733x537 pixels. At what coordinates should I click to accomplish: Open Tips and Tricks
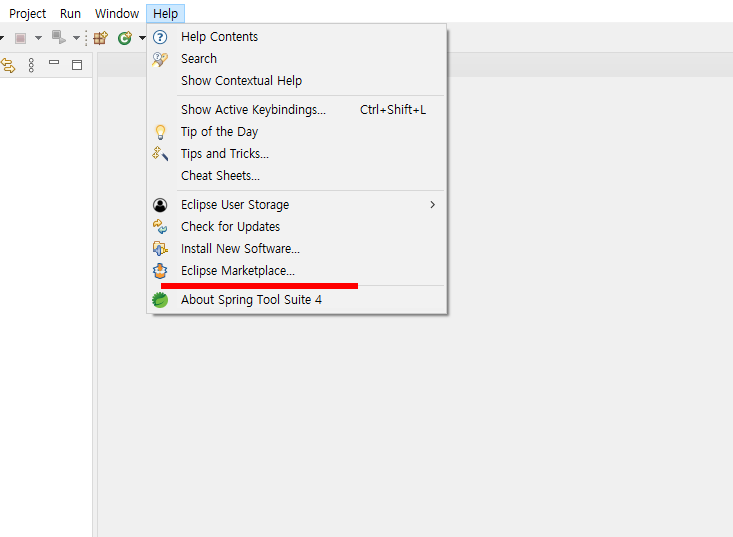(x=296, y=153)
